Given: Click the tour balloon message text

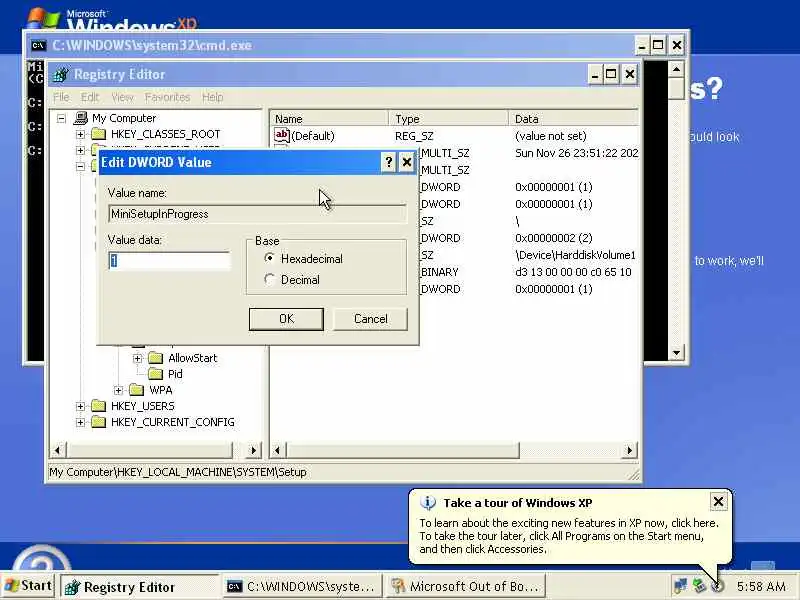Looking at the screenshot, I should coord(569,536).
